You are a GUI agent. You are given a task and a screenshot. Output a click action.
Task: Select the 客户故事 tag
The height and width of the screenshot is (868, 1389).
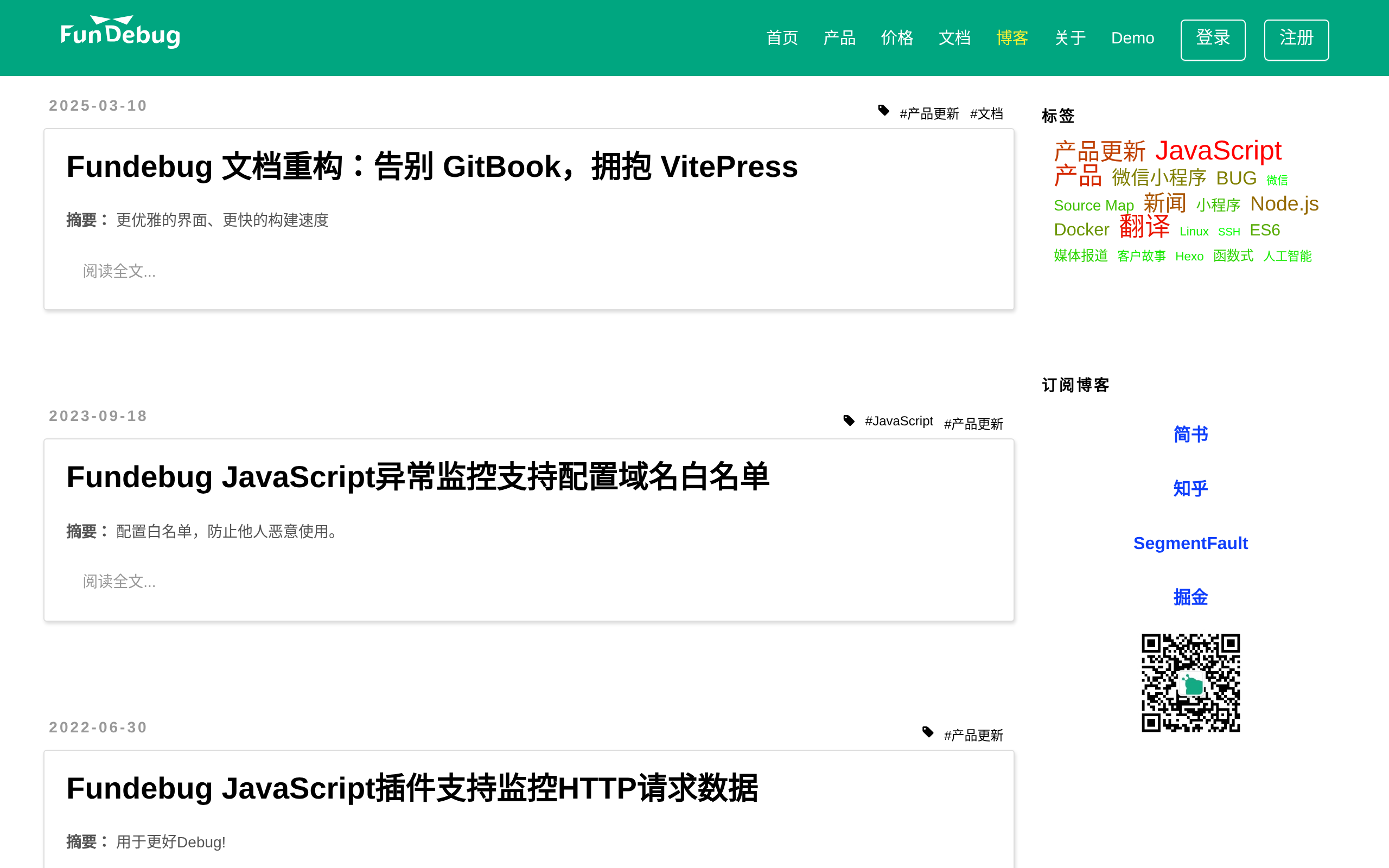[x=1142, y=256]
